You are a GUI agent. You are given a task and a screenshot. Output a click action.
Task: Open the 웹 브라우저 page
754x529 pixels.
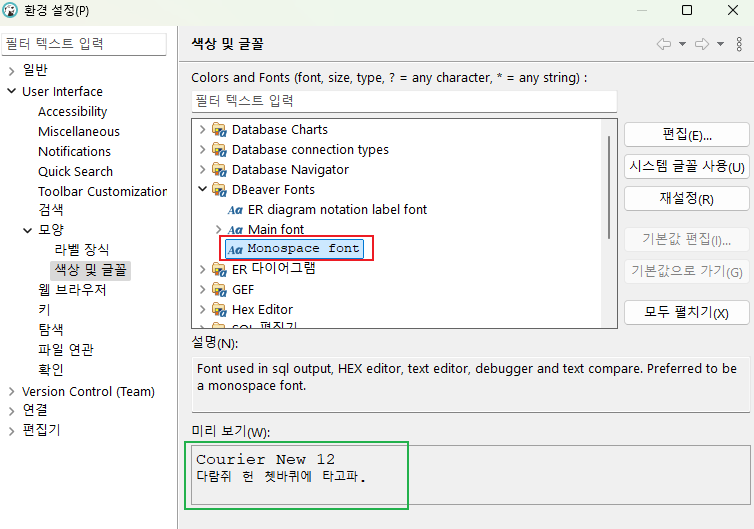[x=72, y=290]
